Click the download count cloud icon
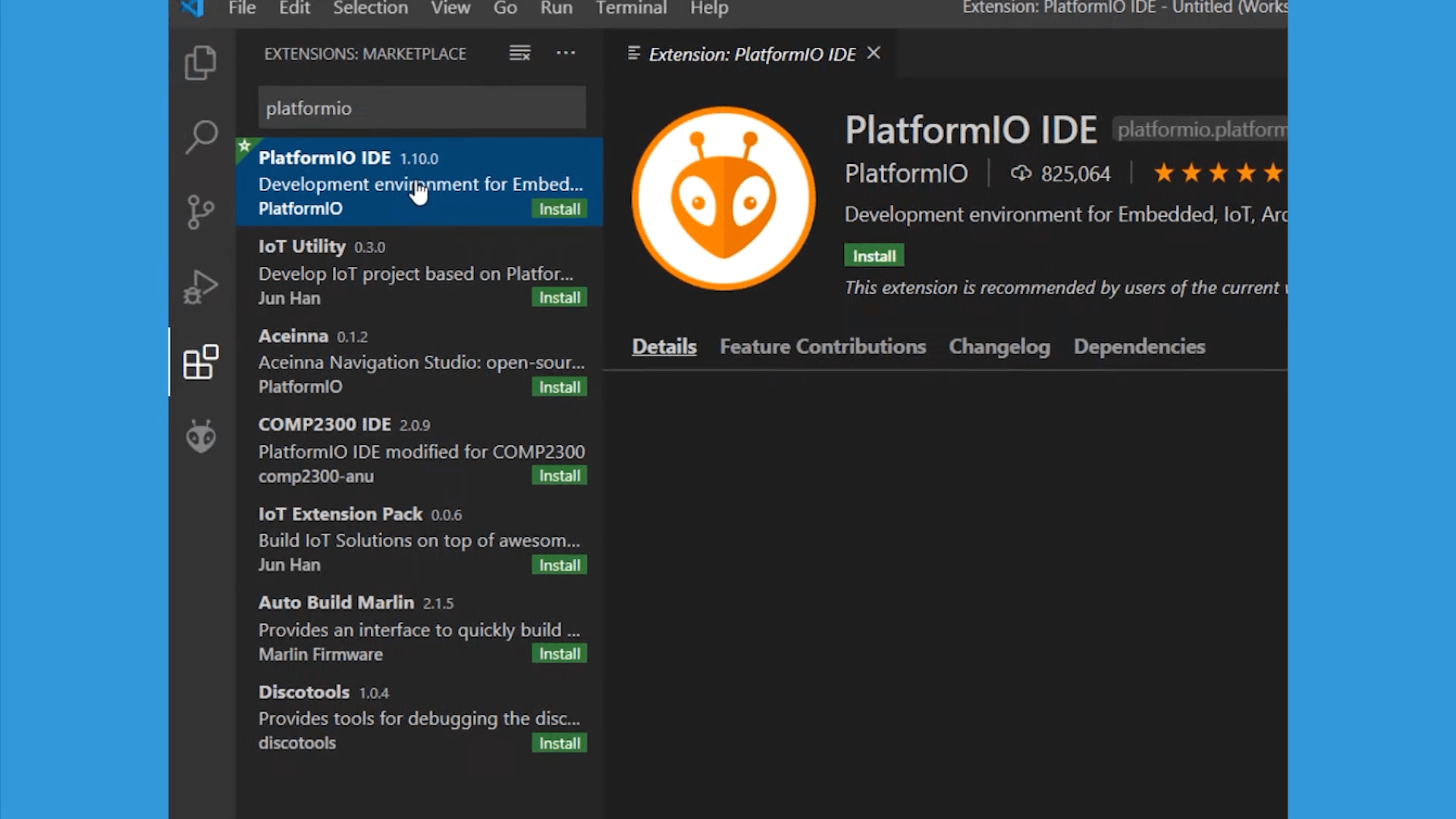1456x819 pixels. pyautogui.click(x=1021, y=174)
